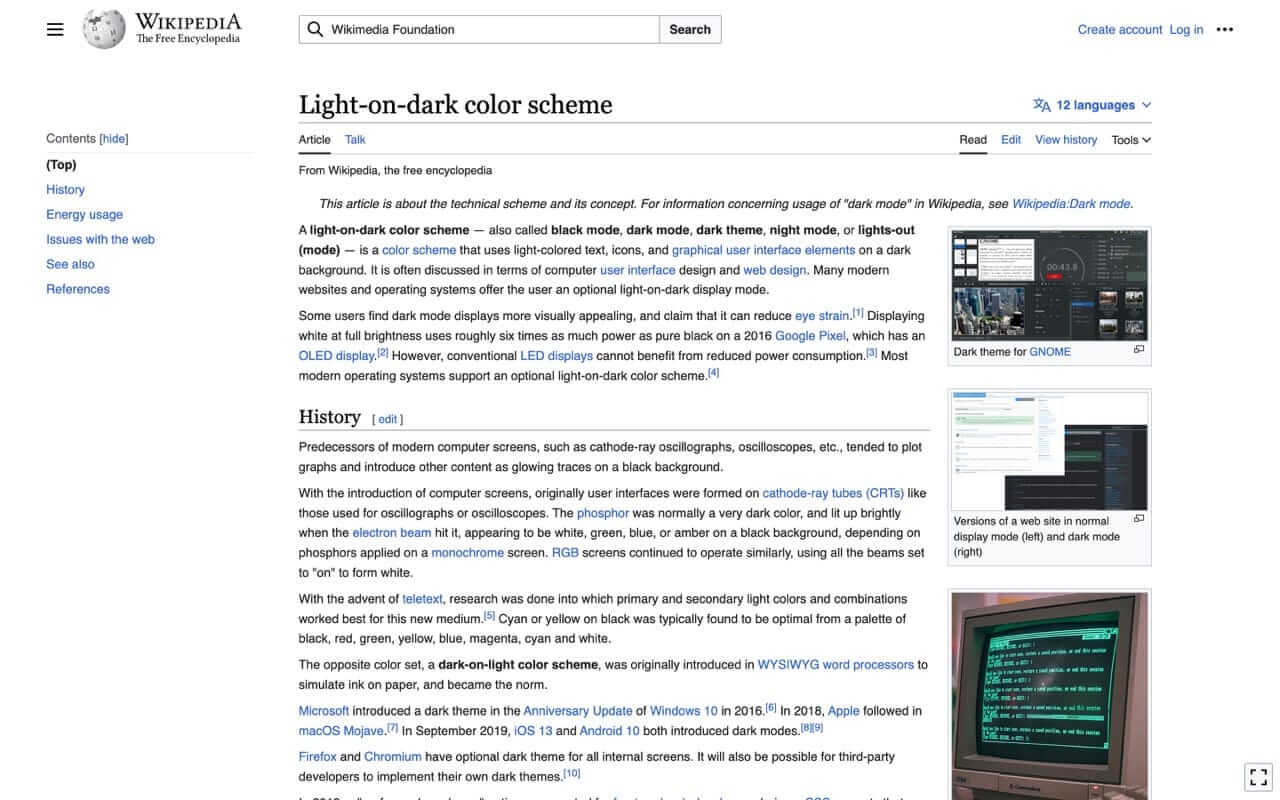Open the Apple link
The height and width of the screenshot is (800, 1280).
click(844, 711)
